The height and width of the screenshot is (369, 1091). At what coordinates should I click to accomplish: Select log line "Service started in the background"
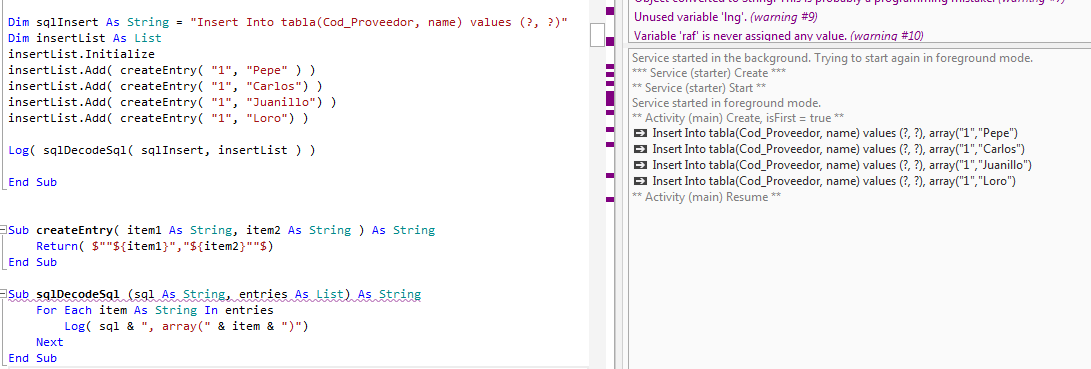click(832, 58)
